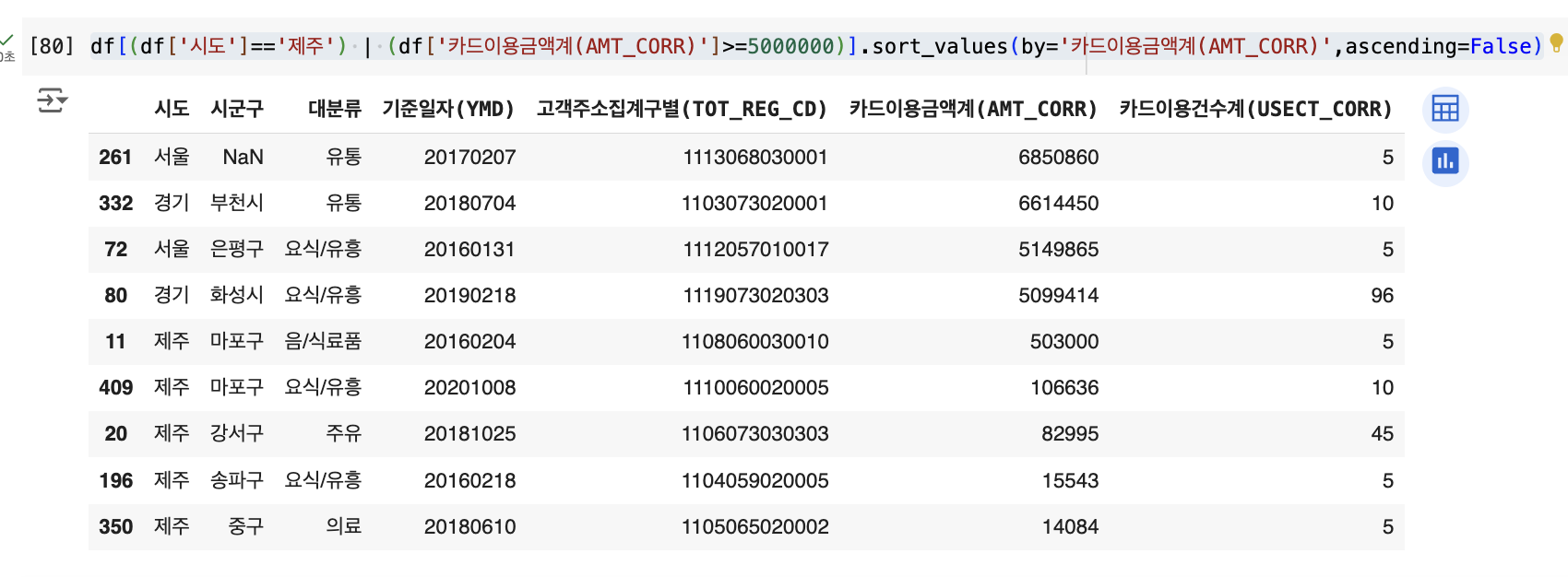Click row index 80
This screenshot has height=577, width=1568.
[115, 295]
